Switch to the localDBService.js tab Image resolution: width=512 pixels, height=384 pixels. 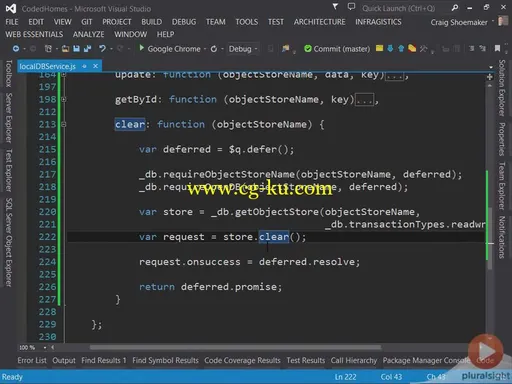pyautogui.click(x=47, y=66)
